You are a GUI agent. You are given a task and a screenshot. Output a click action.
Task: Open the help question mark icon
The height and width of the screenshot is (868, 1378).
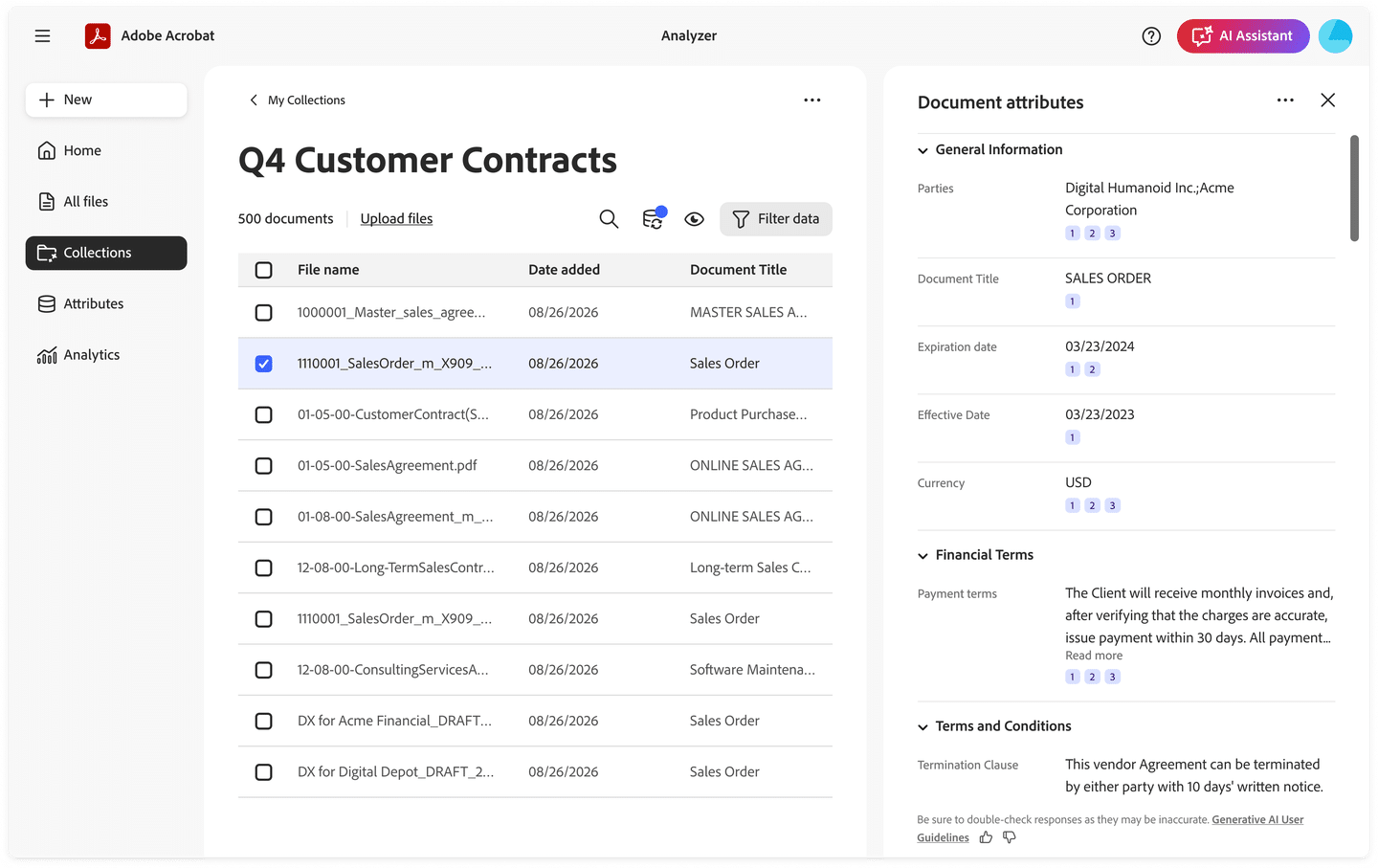click(x=1151, y=36)
